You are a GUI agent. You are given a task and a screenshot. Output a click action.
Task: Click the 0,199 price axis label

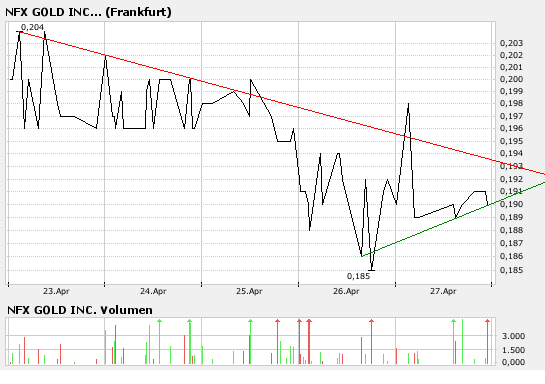point(511,91)
